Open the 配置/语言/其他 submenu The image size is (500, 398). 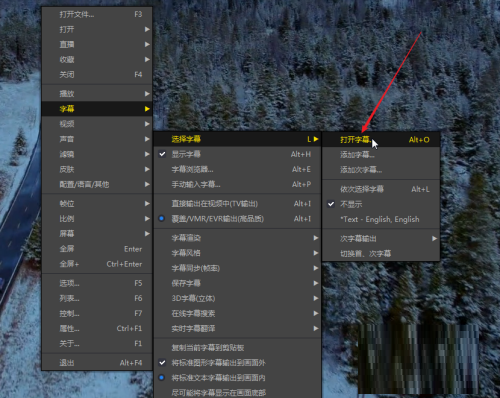[97, 184]
